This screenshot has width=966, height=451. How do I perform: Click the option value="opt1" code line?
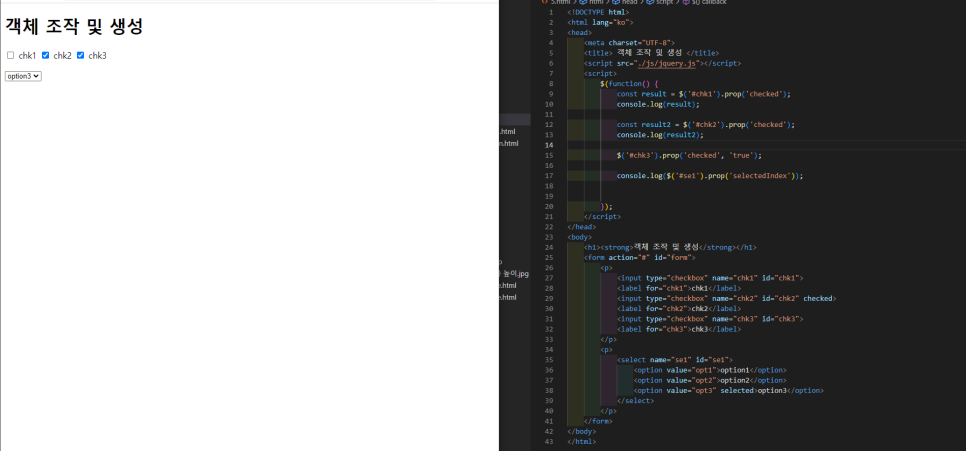(710, 370)
